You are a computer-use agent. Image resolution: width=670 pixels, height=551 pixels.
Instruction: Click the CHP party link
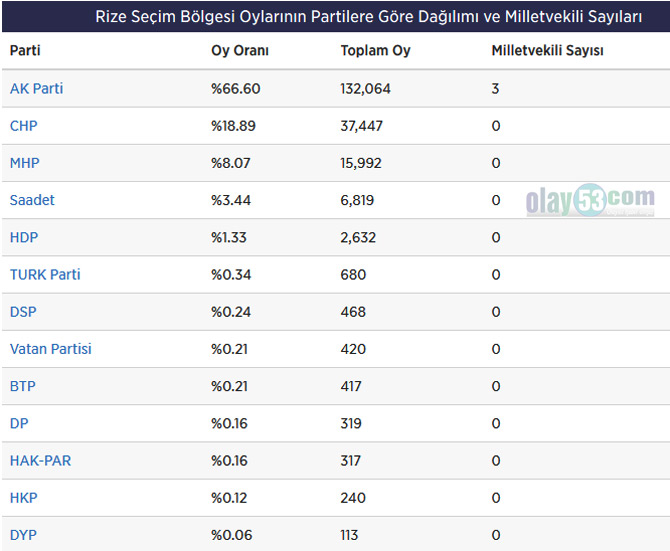tap(24, 126)
